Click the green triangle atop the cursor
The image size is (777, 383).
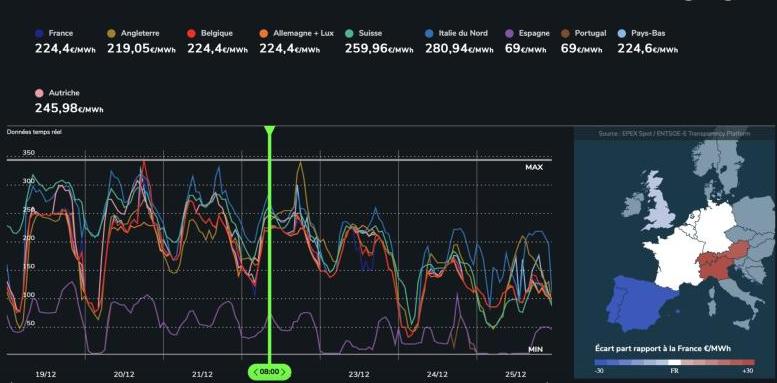click(270, 130)
